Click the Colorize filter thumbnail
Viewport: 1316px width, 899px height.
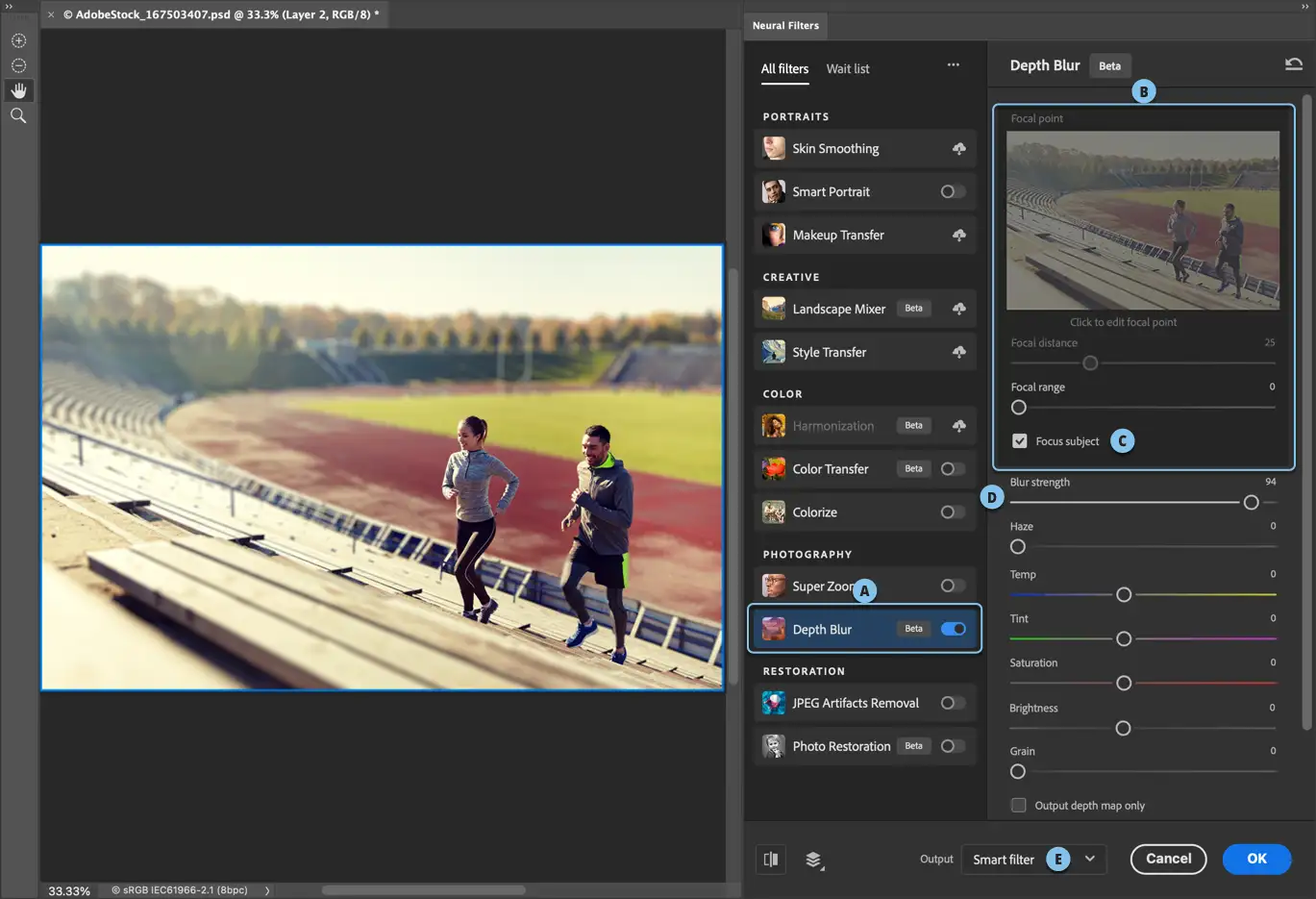774,512
